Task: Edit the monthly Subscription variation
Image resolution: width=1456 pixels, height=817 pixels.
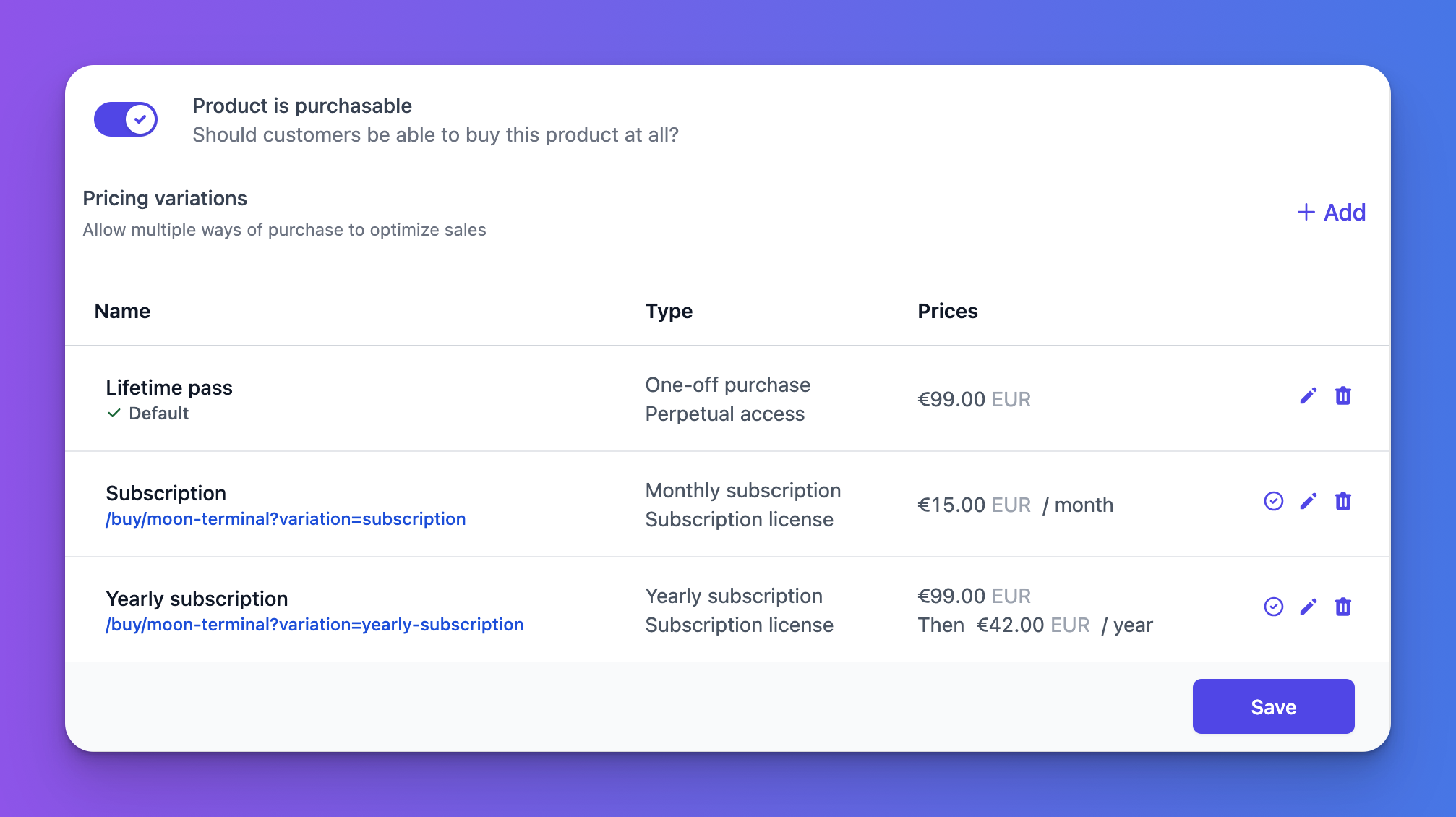Action: click(x=1308, y=501)
